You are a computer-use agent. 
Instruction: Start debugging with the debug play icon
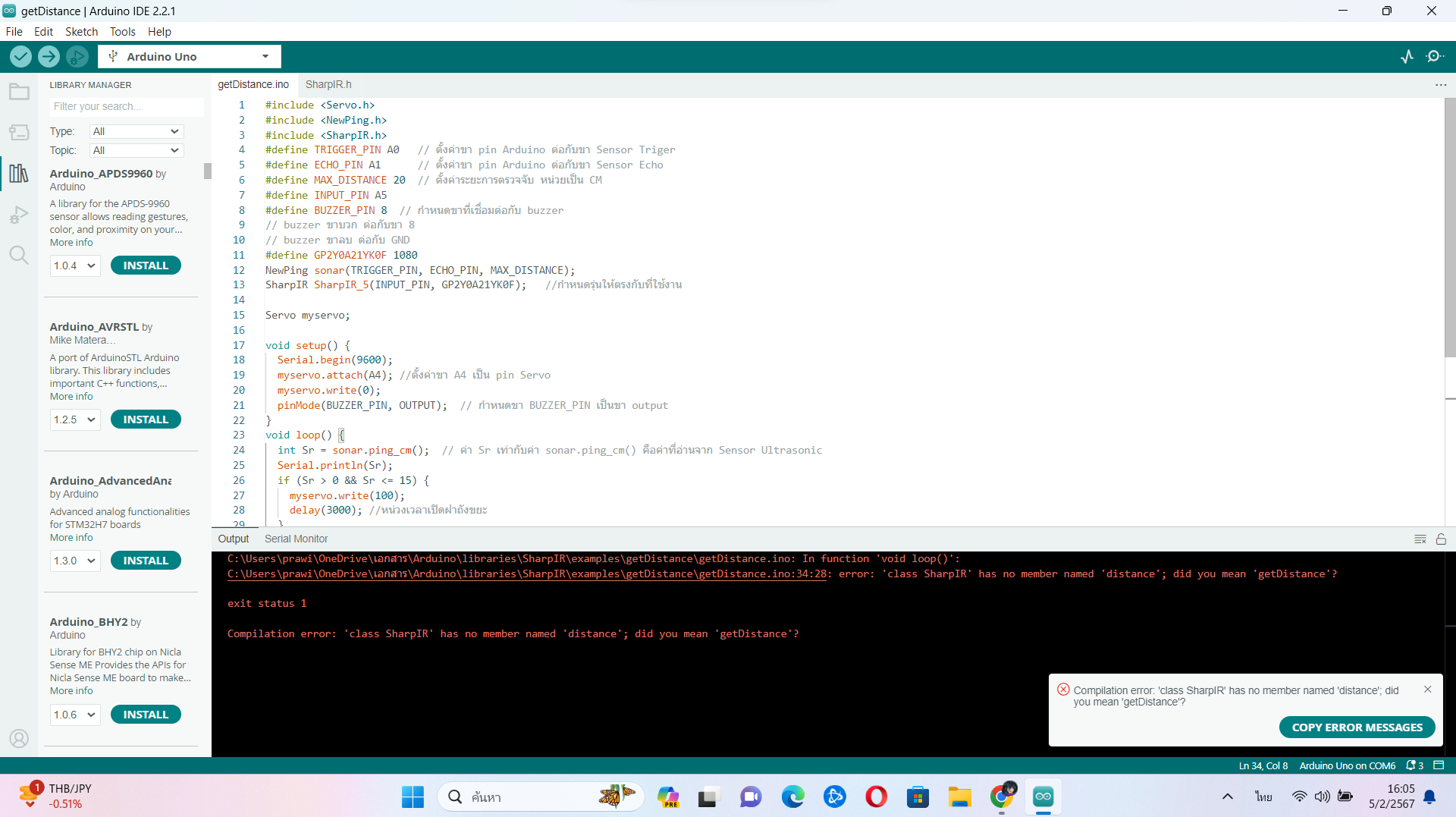pos(77,56)
